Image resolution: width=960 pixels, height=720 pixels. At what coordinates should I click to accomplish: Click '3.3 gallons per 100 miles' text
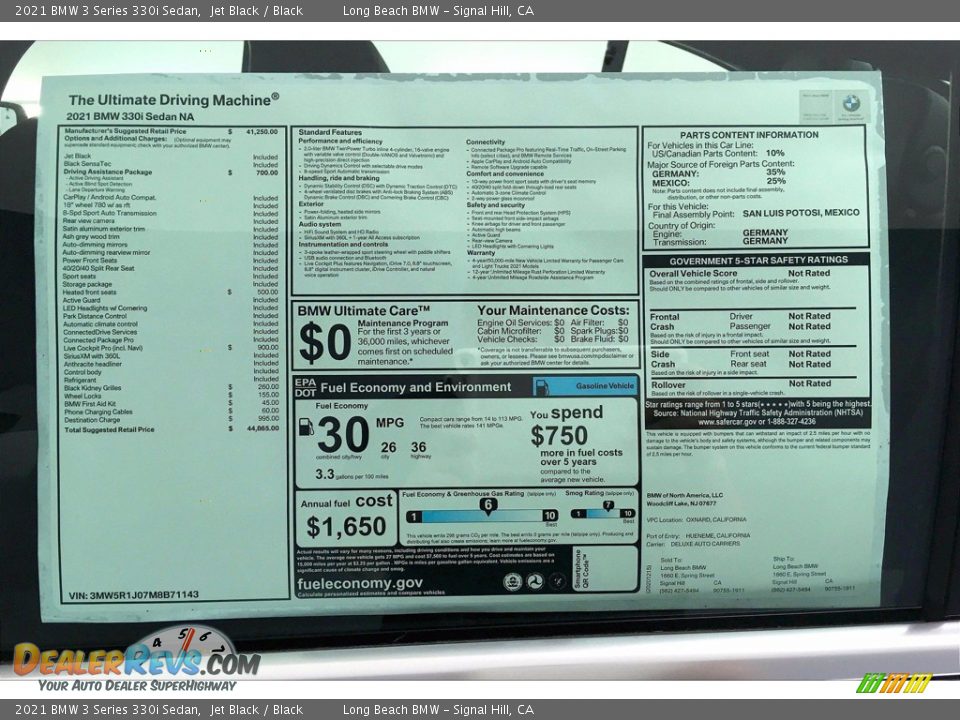(x=351, y=474)
